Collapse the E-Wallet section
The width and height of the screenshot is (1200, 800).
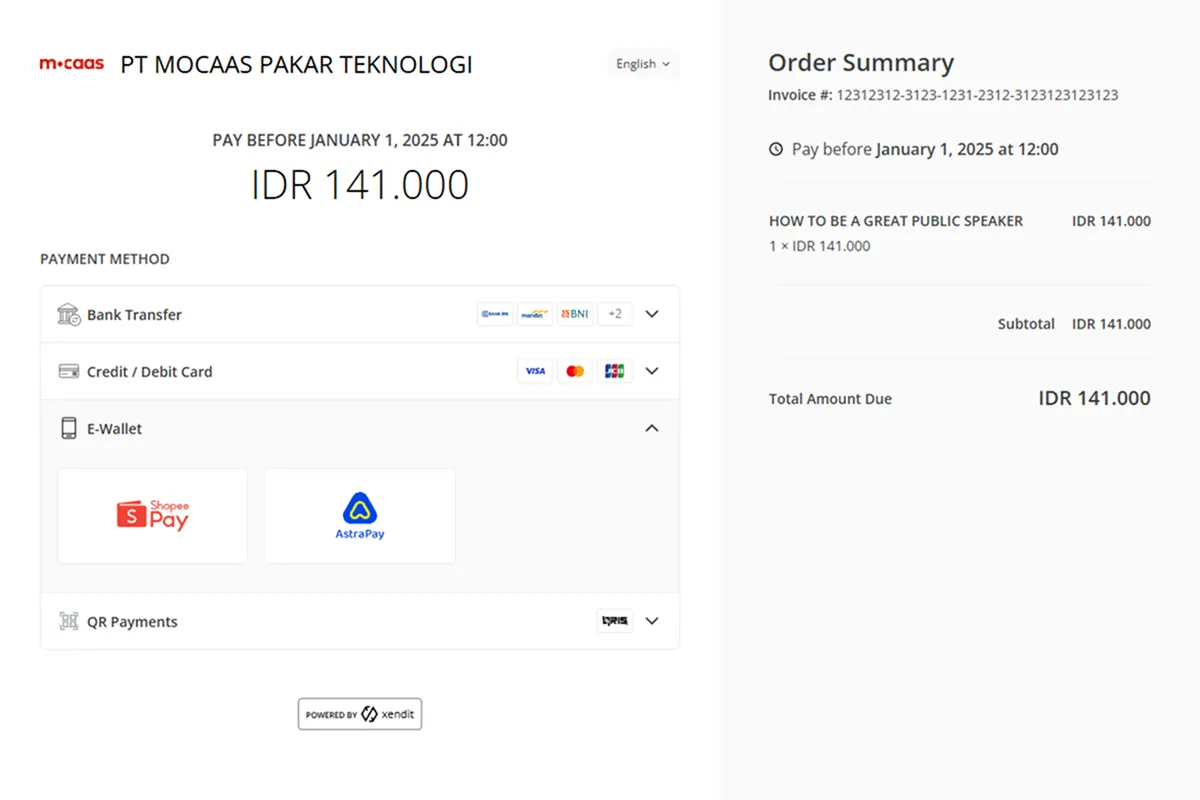[652, 428]
